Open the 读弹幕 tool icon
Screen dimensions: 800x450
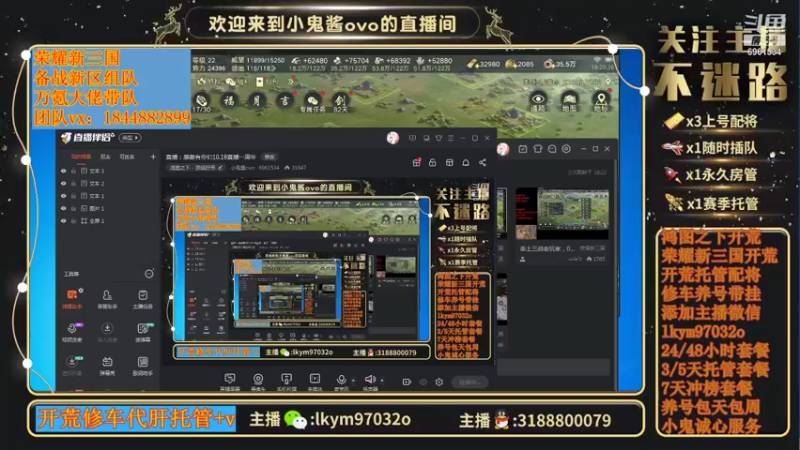[x=143, y=332]
